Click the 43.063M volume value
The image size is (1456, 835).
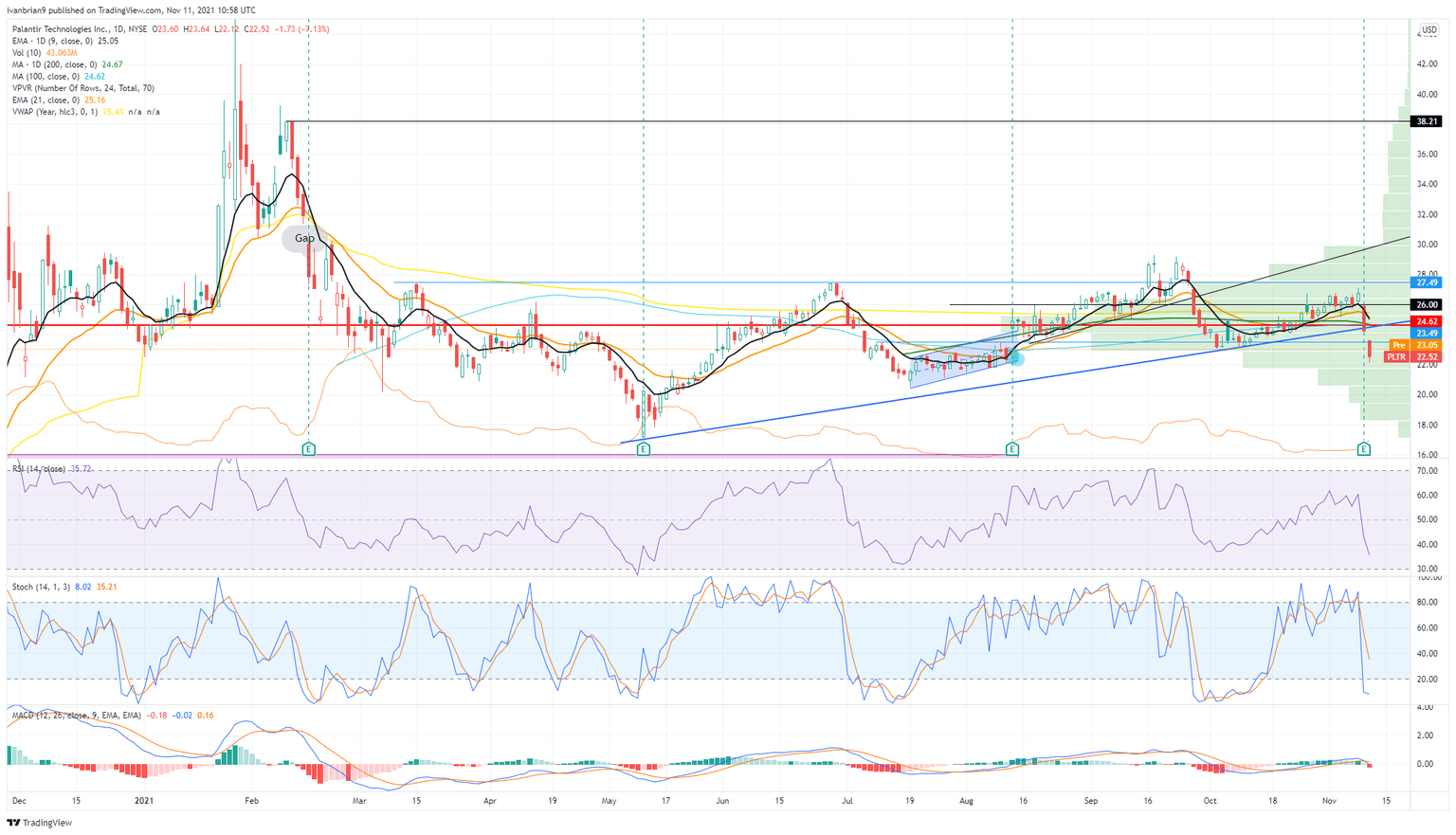click(x=62, y=53)
